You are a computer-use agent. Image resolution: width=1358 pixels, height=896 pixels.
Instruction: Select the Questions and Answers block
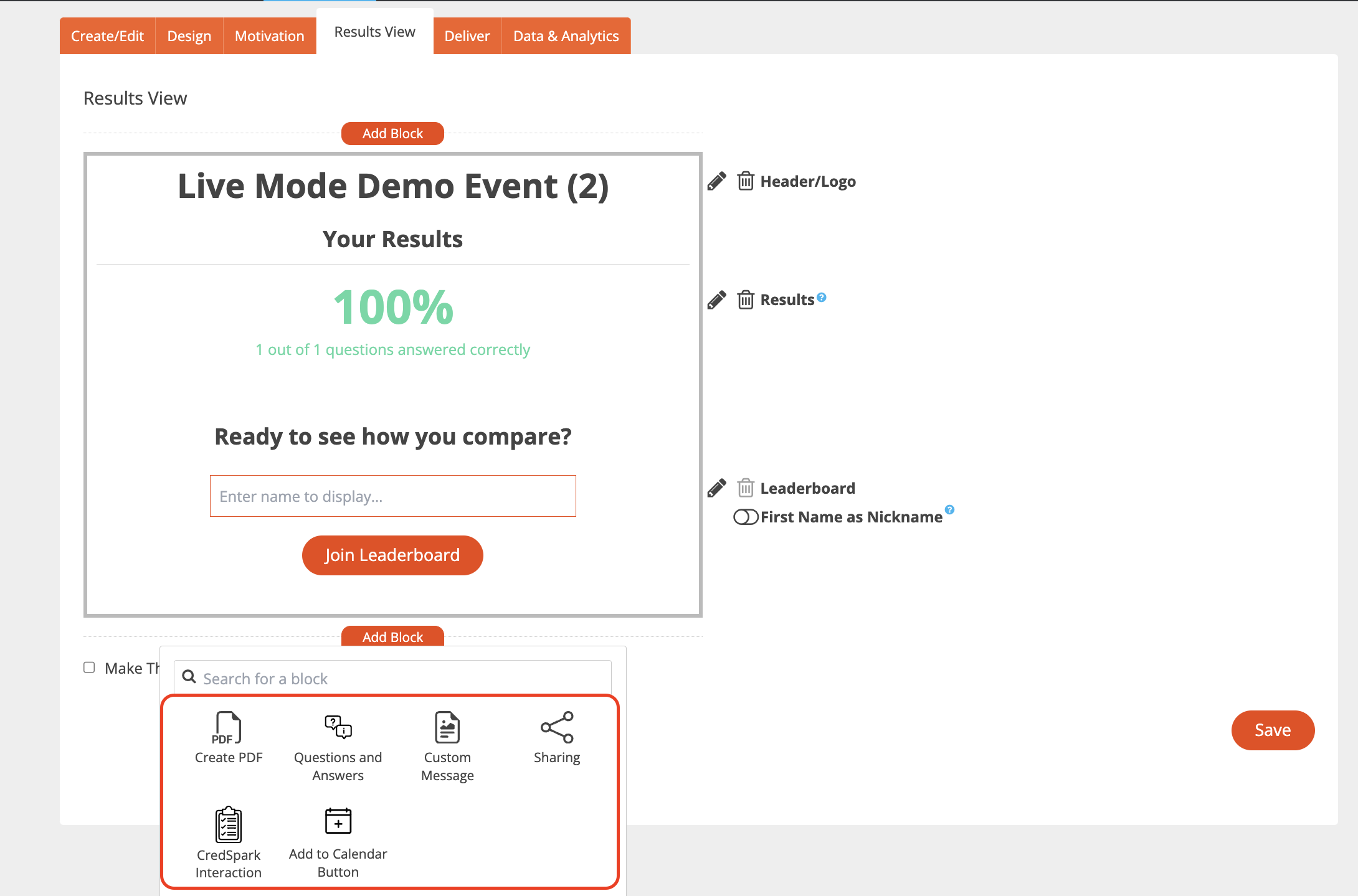338,728
